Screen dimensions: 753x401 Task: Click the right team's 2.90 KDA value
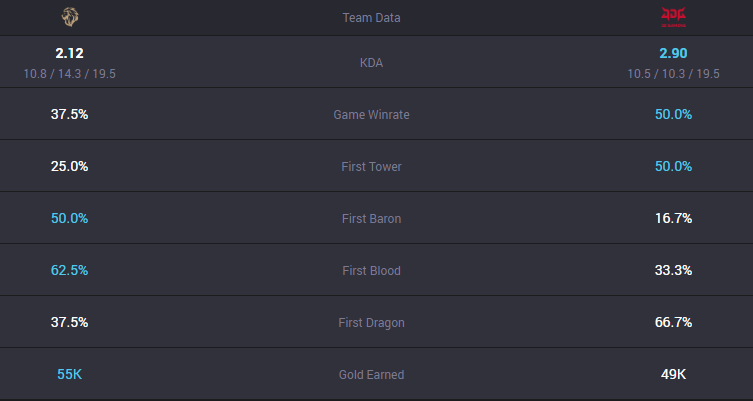(673, 53)
